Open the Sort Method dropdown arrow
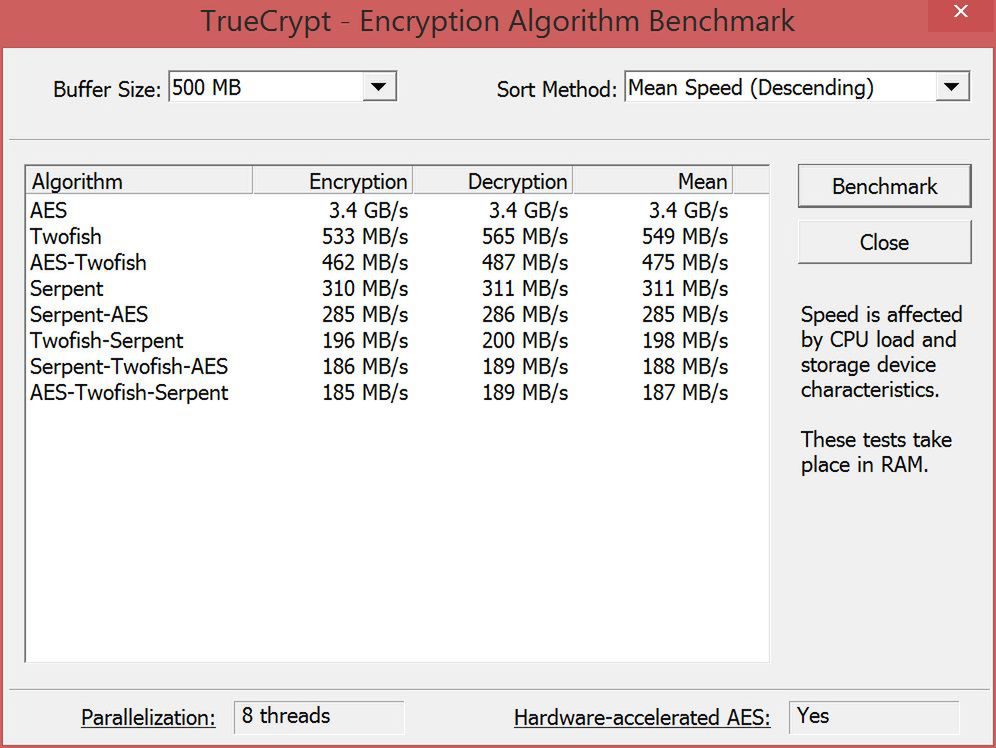The width and height of the screenshot is (996, 748). pos(952,87)
